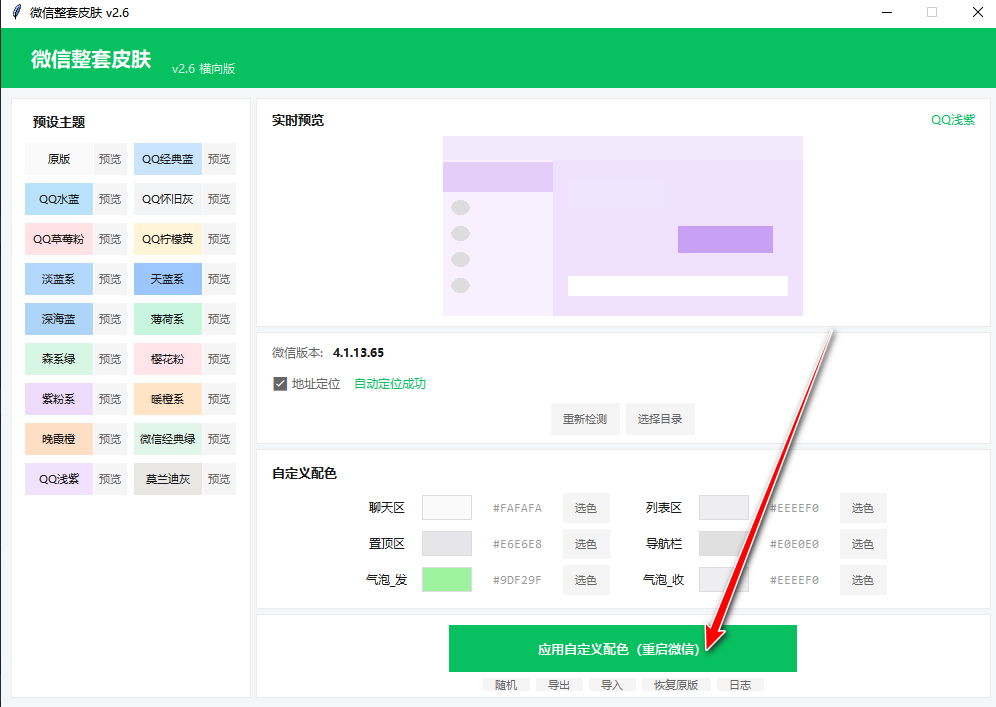Click the 置顶区 color swatch
This screenshot has width=996, height=707.
tap(447, 544)
